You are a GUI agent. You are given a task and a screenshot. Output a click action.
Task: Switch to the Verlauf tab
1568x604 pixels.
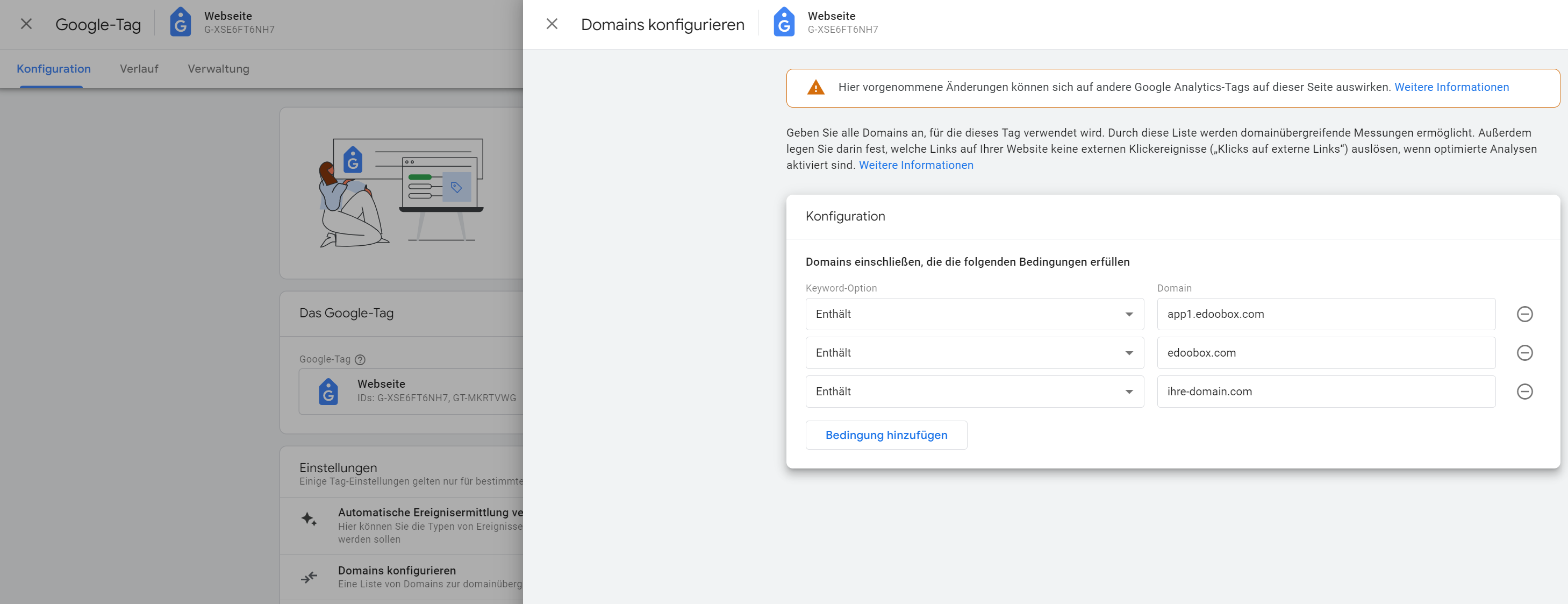tap(139, 69)
